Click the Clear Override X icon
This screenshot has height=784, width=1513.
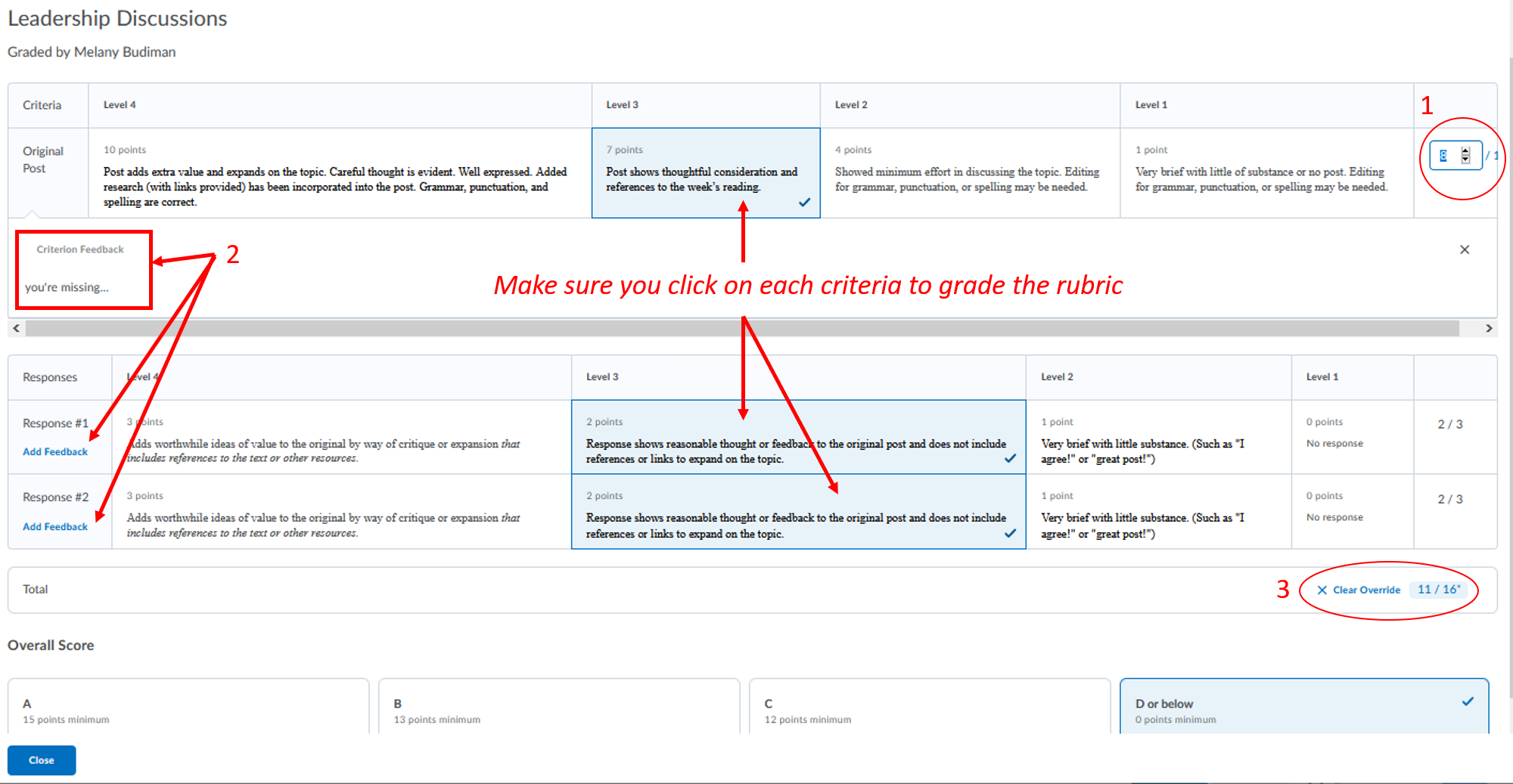click(1322, 590)
